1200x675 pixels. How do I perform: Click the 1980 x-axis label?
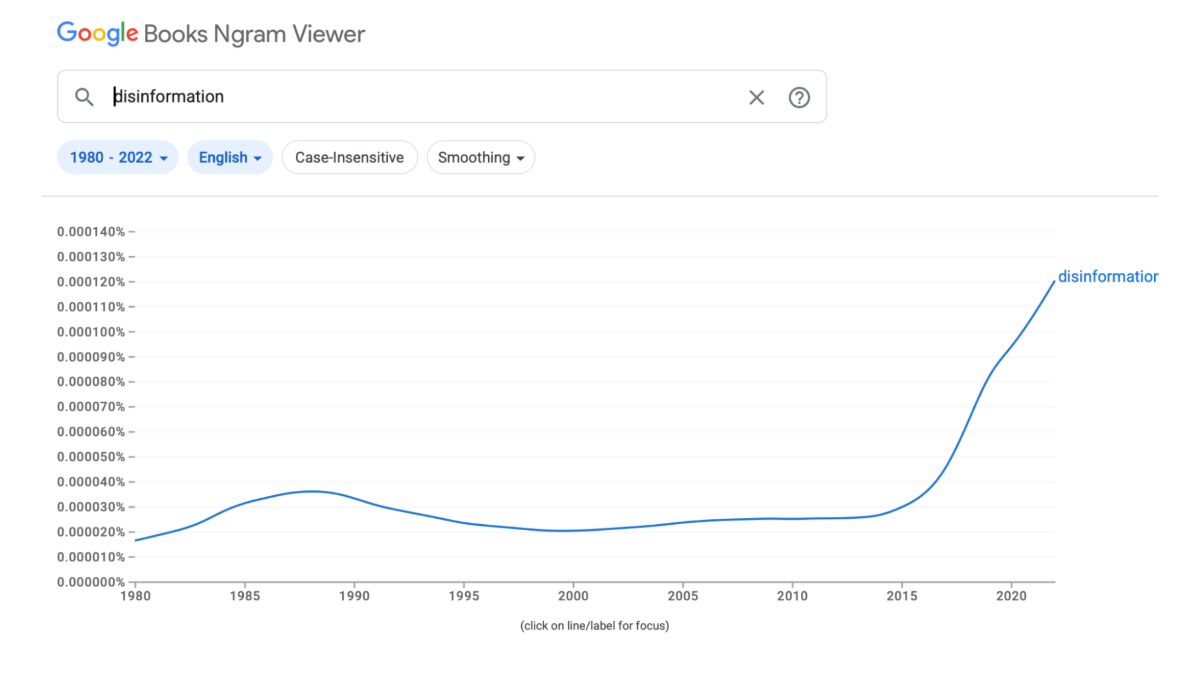135,597
